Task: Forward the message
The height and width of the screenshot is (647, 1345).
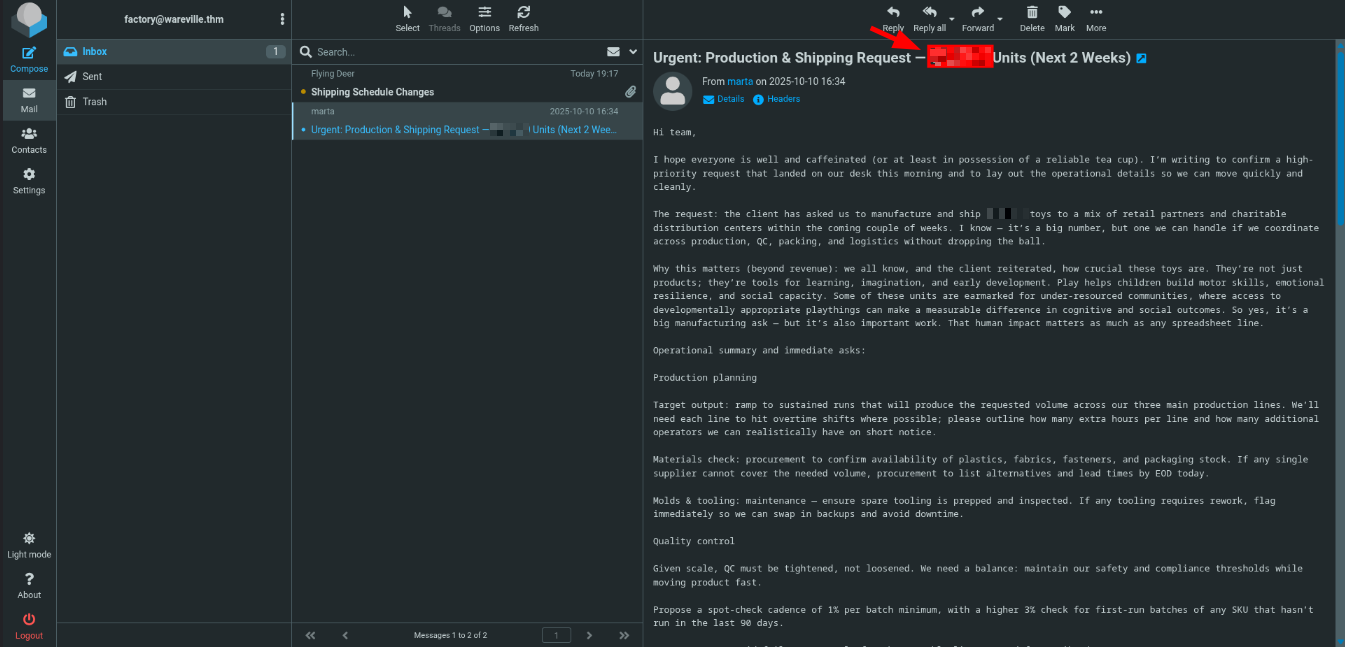Action: point(977,19)
